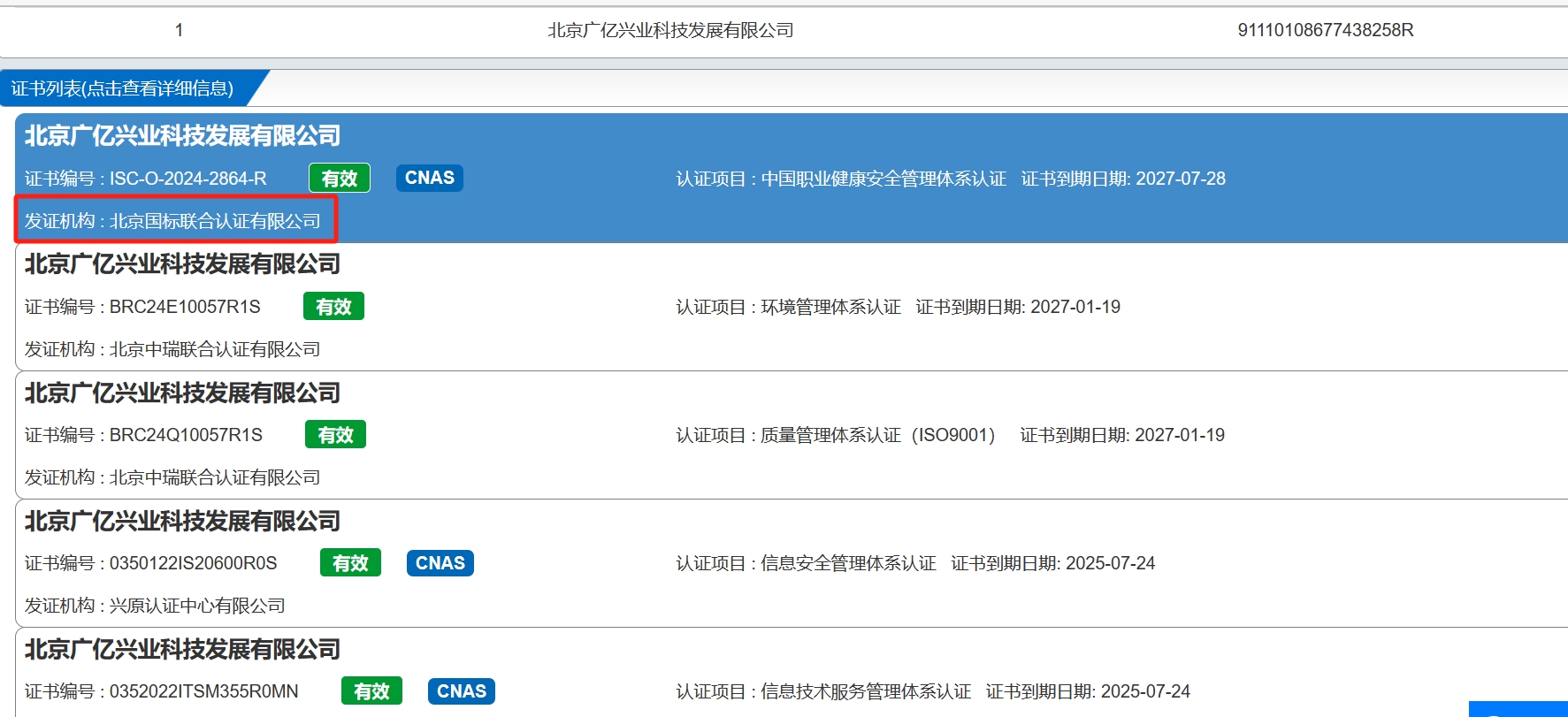
Task: Click the 有效 badge for 0352022ITSM355R0MN
Action: tap(371, 690)
